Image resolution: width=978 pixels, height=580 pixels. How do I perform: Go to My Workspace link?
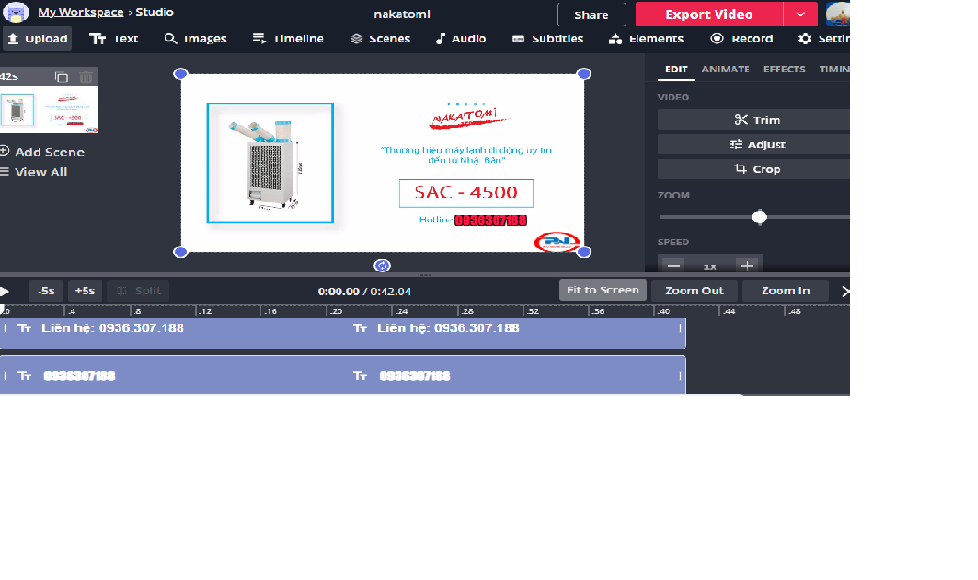[80, 12]
